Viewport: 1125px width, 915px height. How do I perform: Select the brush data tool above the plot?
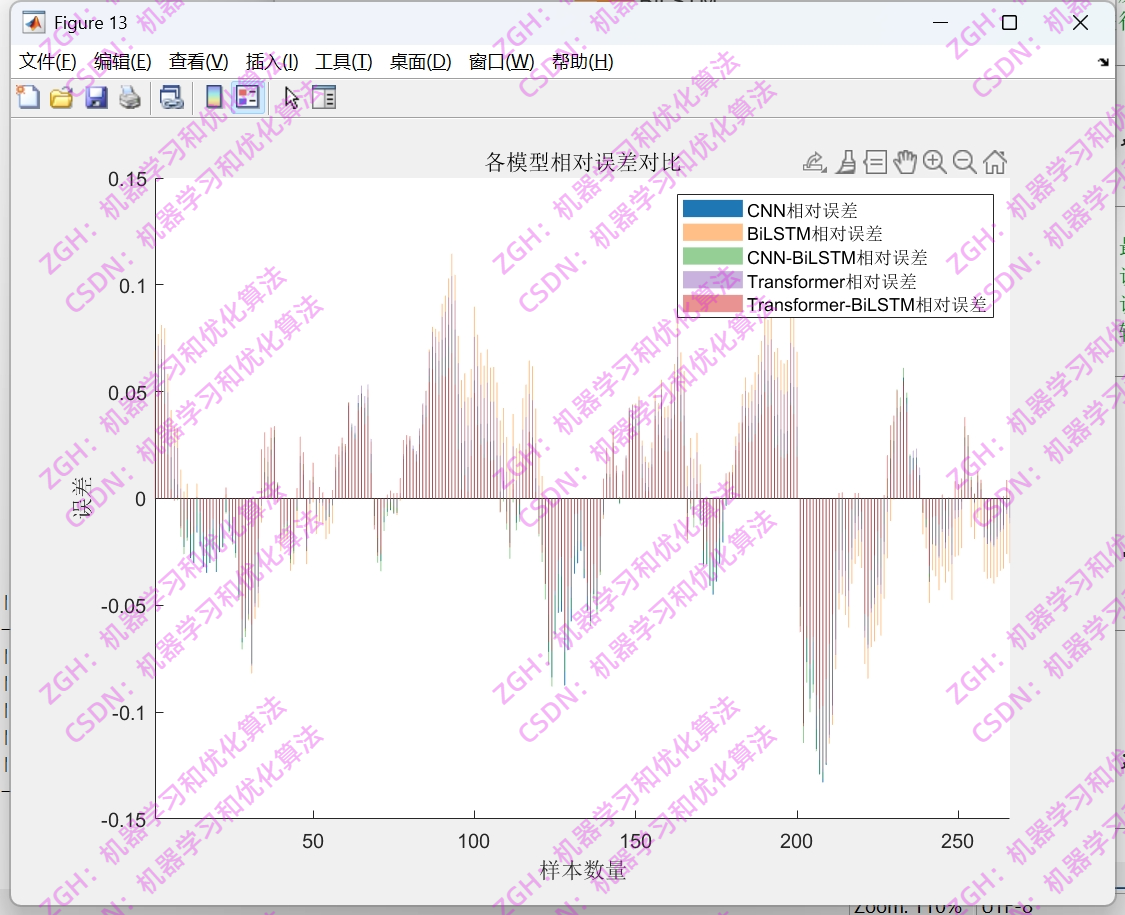tap(845, 162)
